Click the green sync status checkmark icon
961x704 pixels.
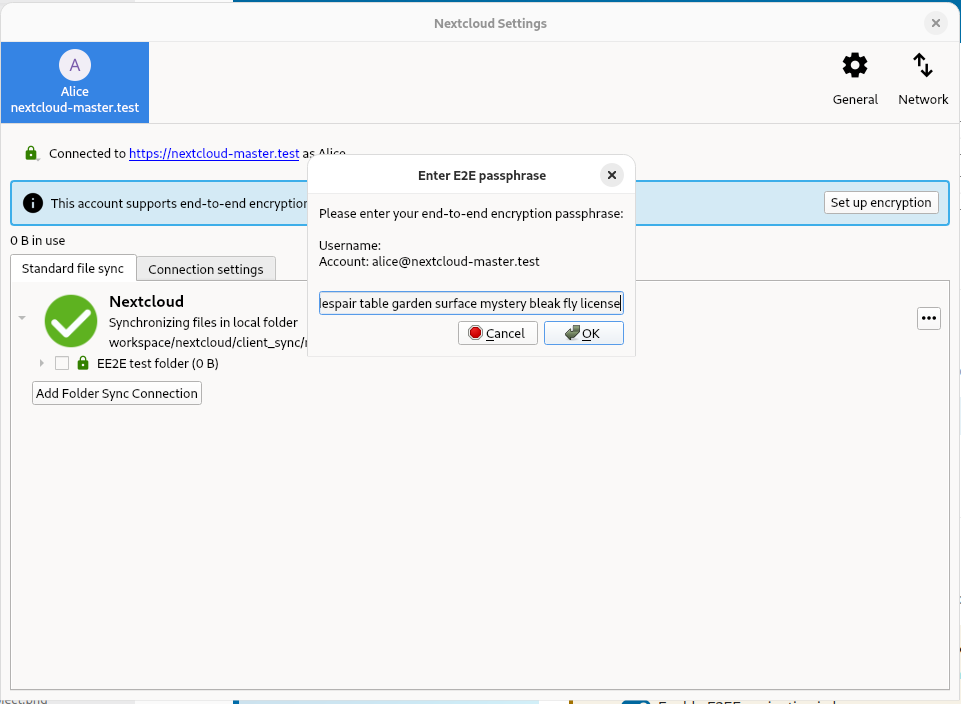(x=71, y=320)
